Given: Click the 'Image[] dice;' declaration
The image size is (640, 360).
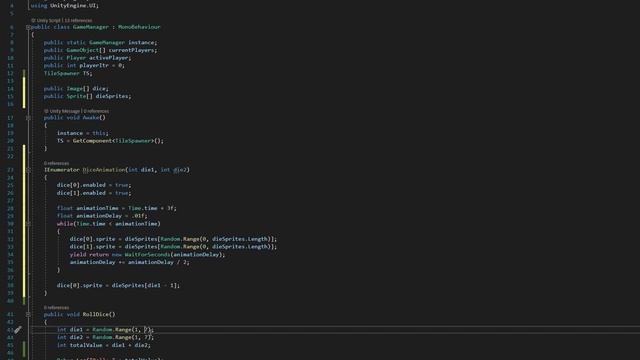Looking at the screenshot, I should tap(88, 89).
